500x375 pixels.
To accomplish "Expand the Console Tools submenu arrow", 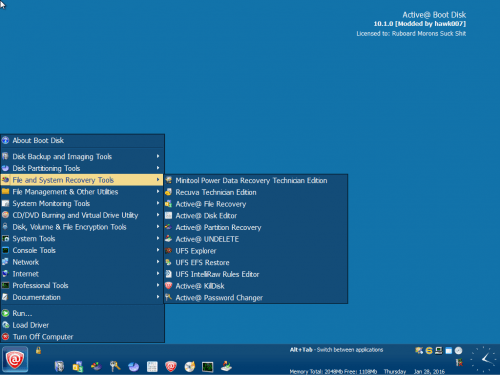I will pos(158,250).
